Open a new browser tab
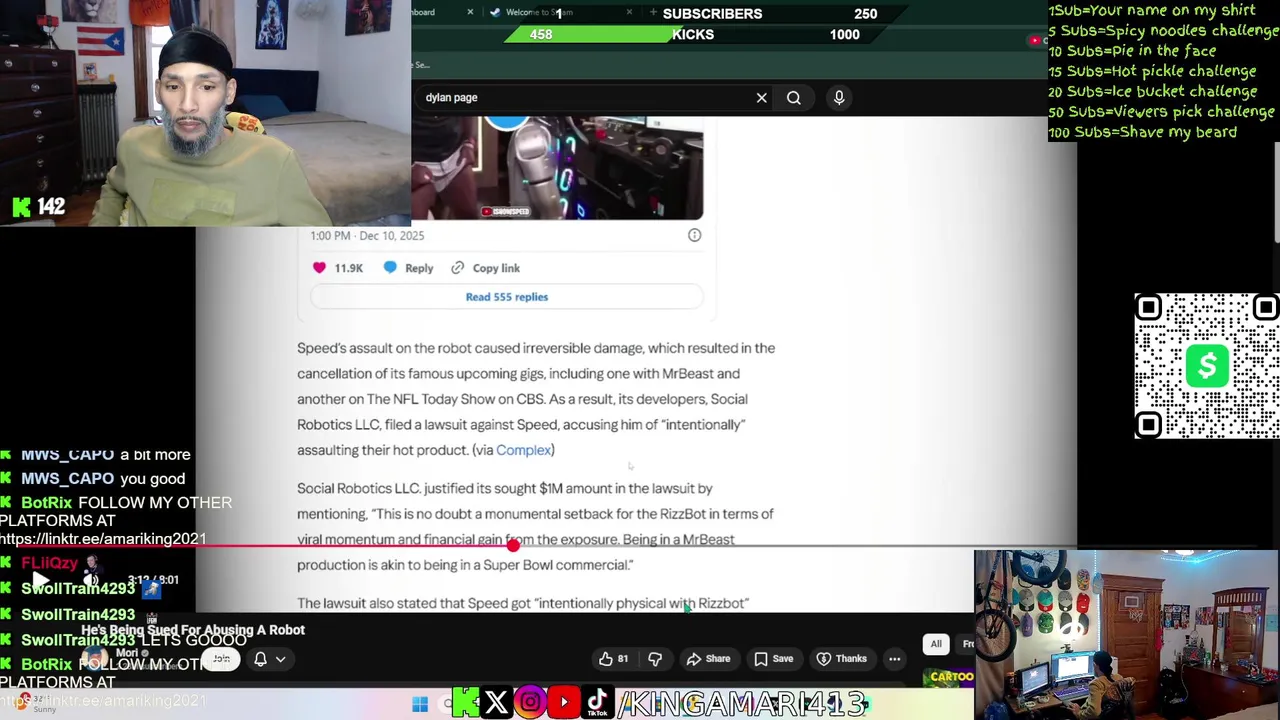The image size is (1280, 720). click(653, 12)
